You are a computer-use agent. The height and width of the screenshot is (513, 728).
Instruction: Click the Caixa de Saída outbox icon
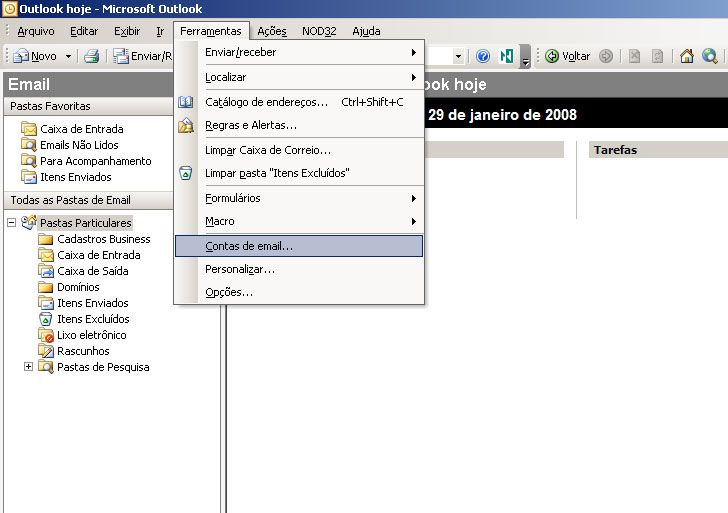(46, 271)
